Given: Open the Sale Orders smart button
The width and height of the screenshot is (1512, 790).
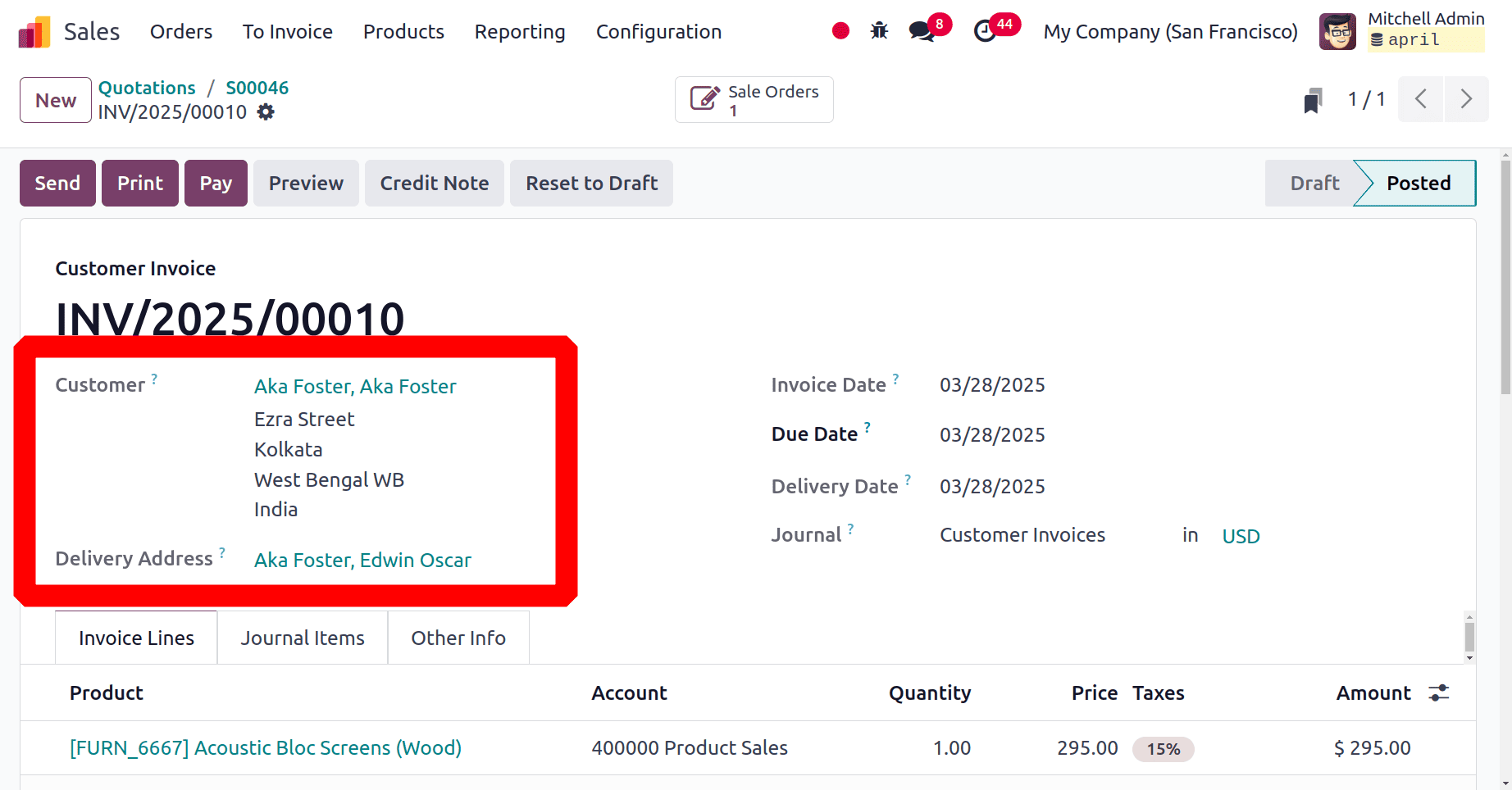Looking at the screenshot, I should pyautogui.click(x=753, y=99).
